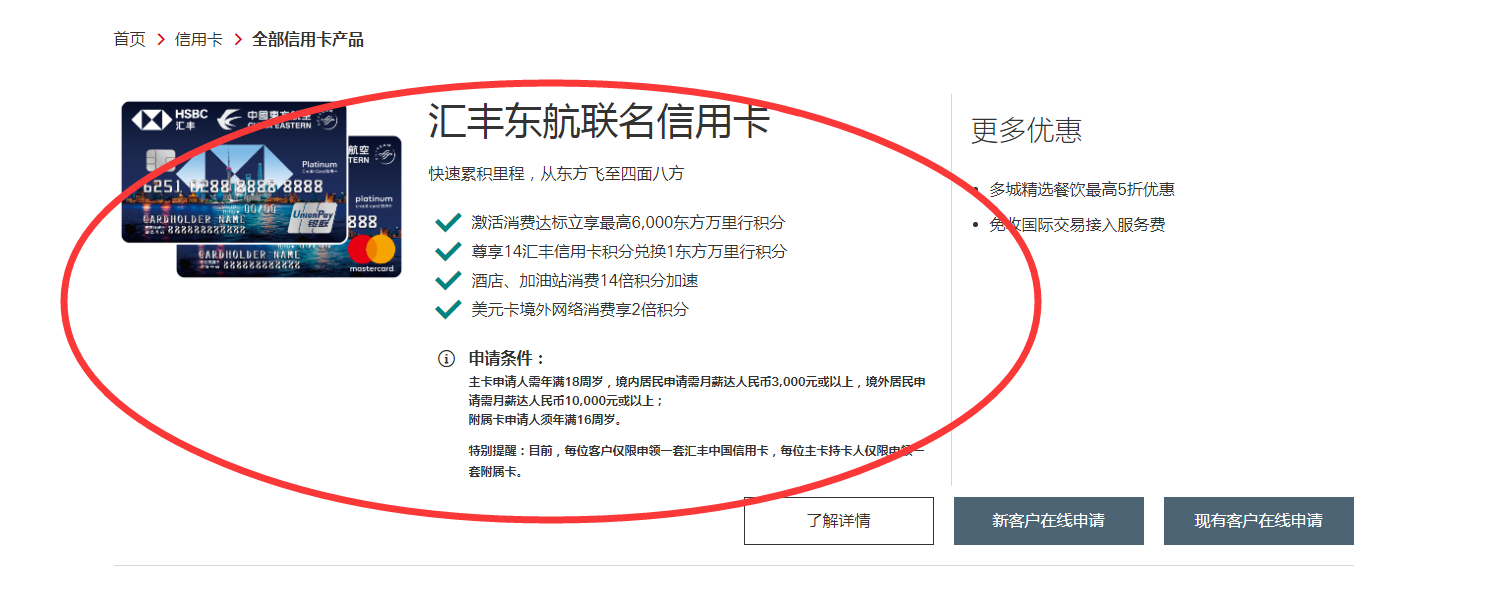The height and width of the screenshot is (603, 1506).
Task: Click the 现有客户在线申请 button
Action: 1258,521
